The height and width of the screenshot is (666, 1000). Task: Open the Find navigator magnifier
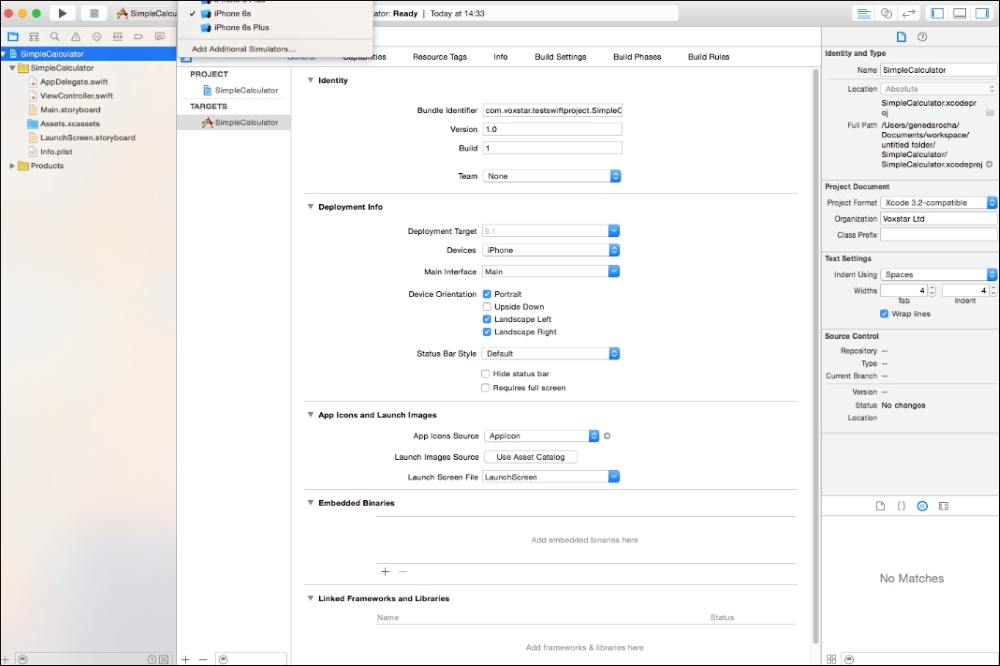[x=55, y=36]
